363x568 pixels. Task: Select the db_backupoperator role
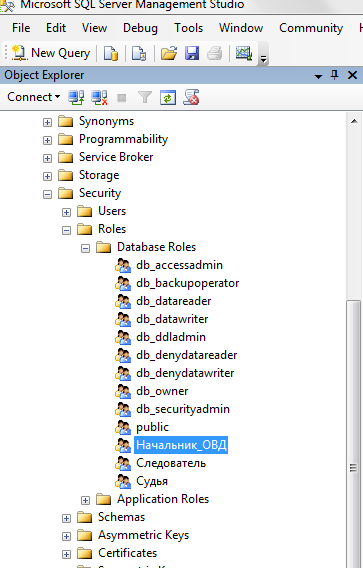188,283
